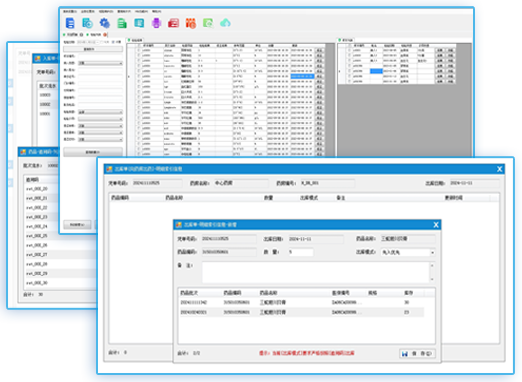This screenshot has height=382, width=522.
Task: Click the 药房编号 field showing X_DR_001
Action: (x=327, y=183)
